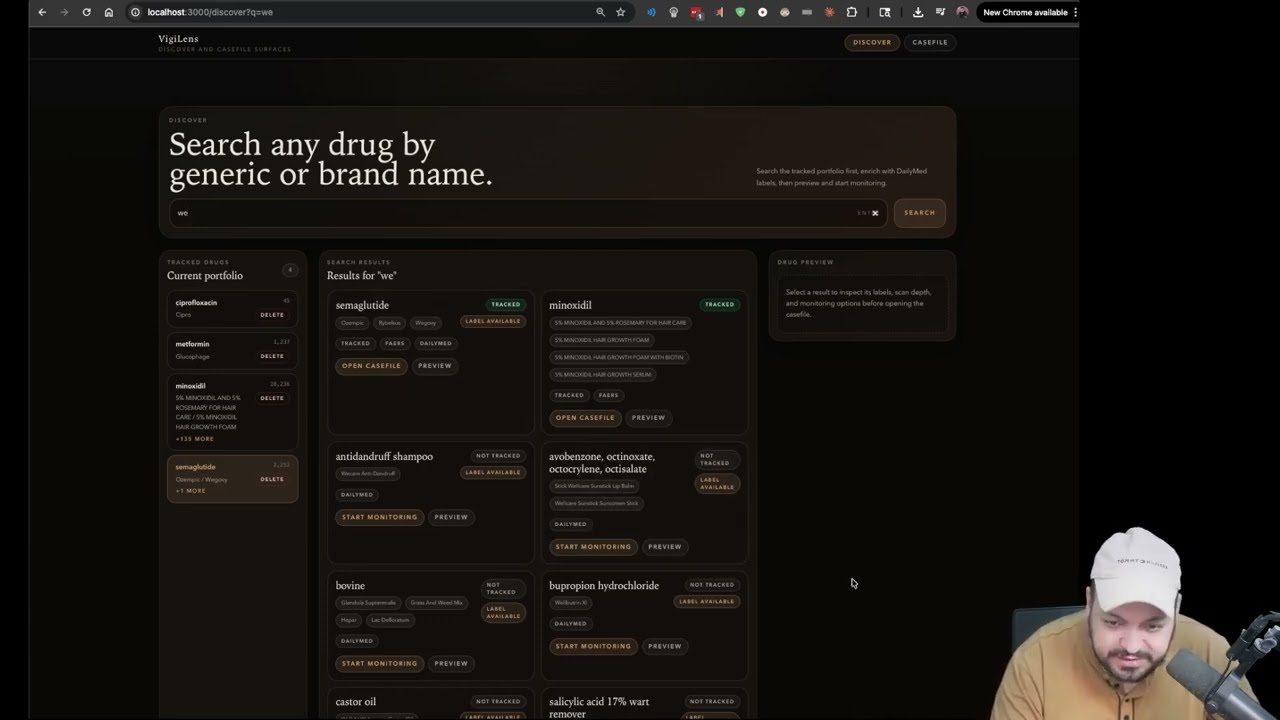The height and width of the screenshot is (720, 1280).
Task: Delete semaglutide from the portfolio
Action: [272, 479]
